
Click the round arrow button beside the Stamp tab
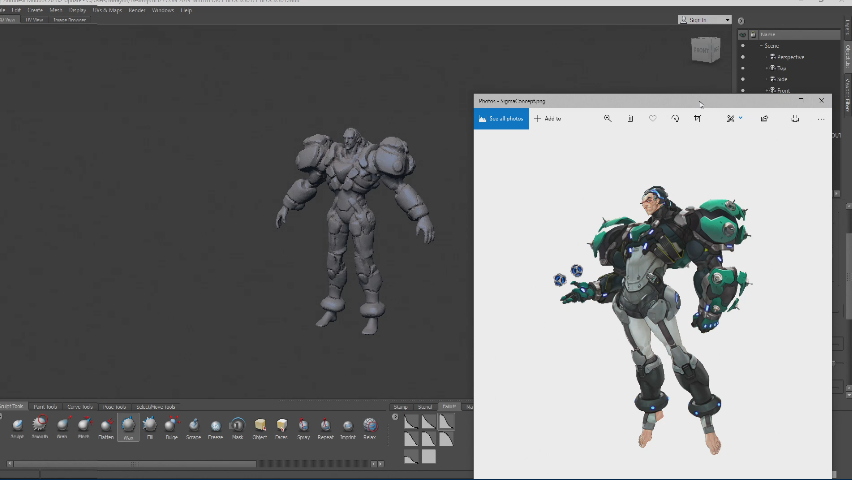395,417
